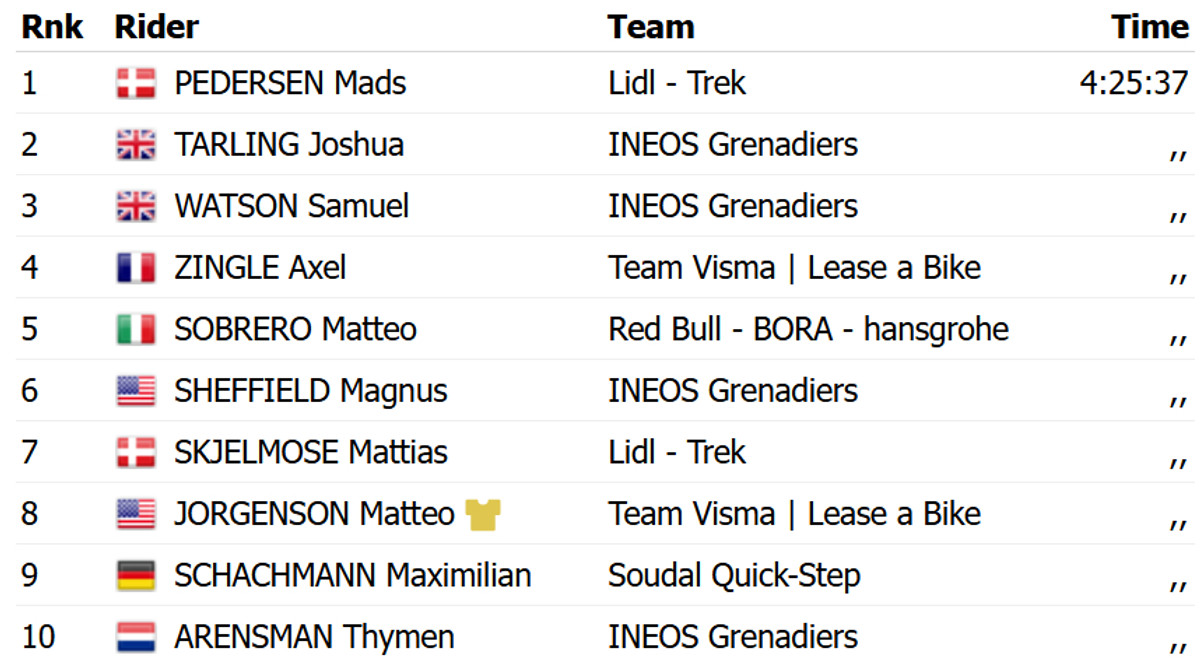Select rider SKJELMOSE Mattias link
This screenshot has height=666, width=1200.
tap(310, 452)
